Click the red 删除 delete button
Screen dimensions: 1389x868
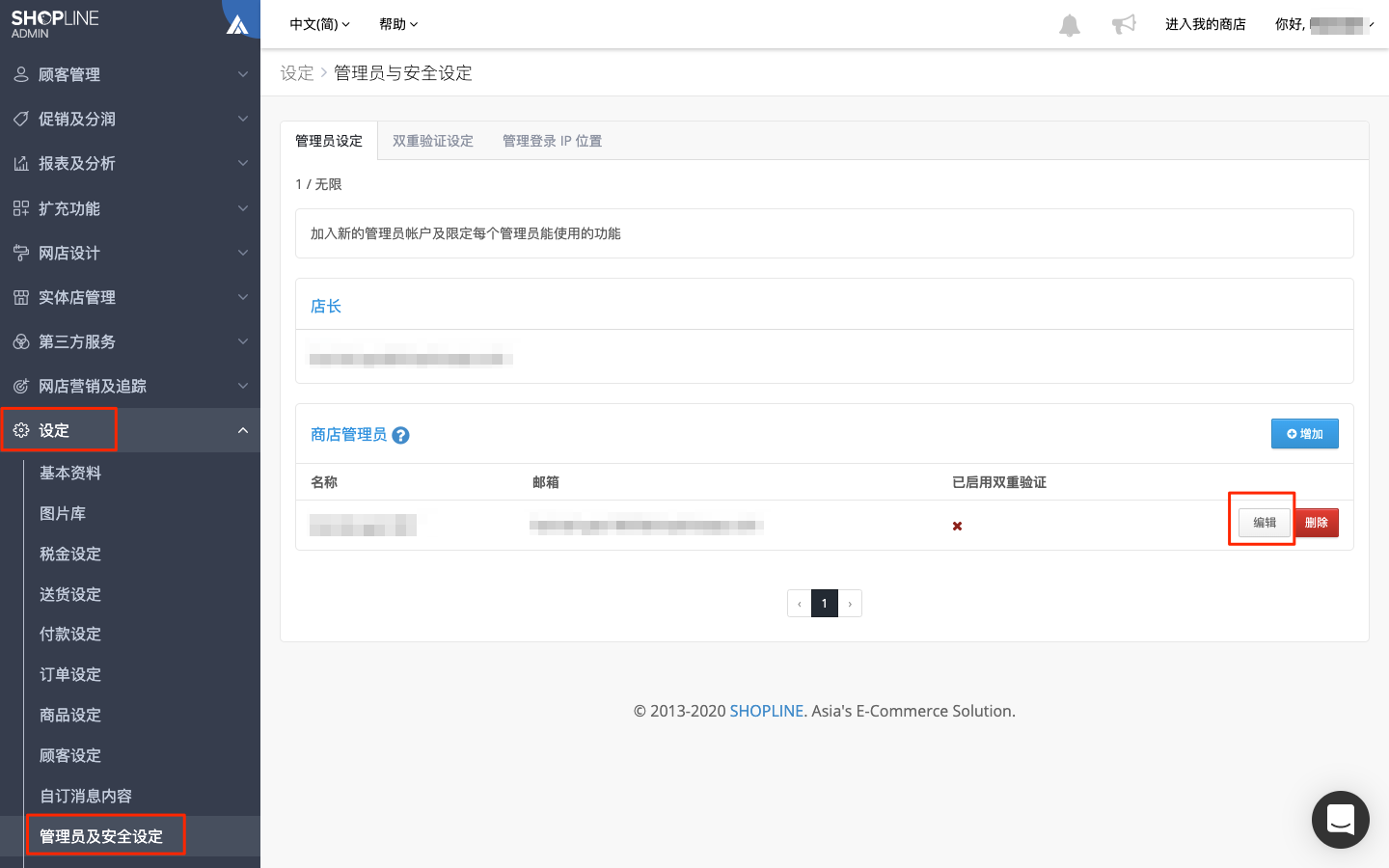(x=1317, y=523)
